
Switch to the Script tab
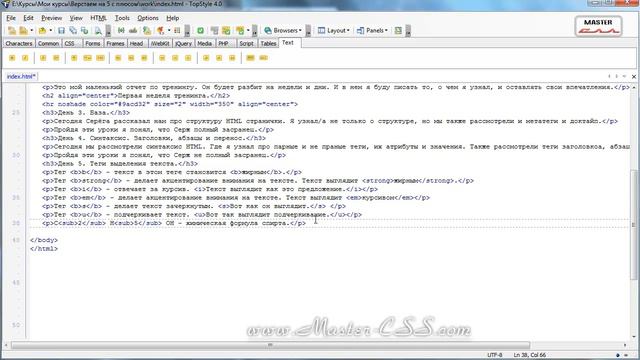pyautogui.click(x=246, y=43)
